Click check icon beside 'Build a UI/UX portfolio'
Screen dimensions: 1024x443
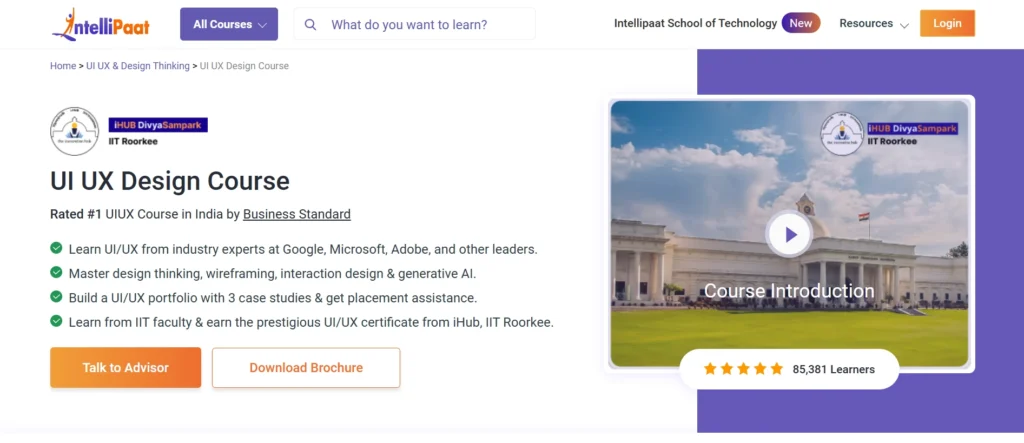(x=56, y=297)
